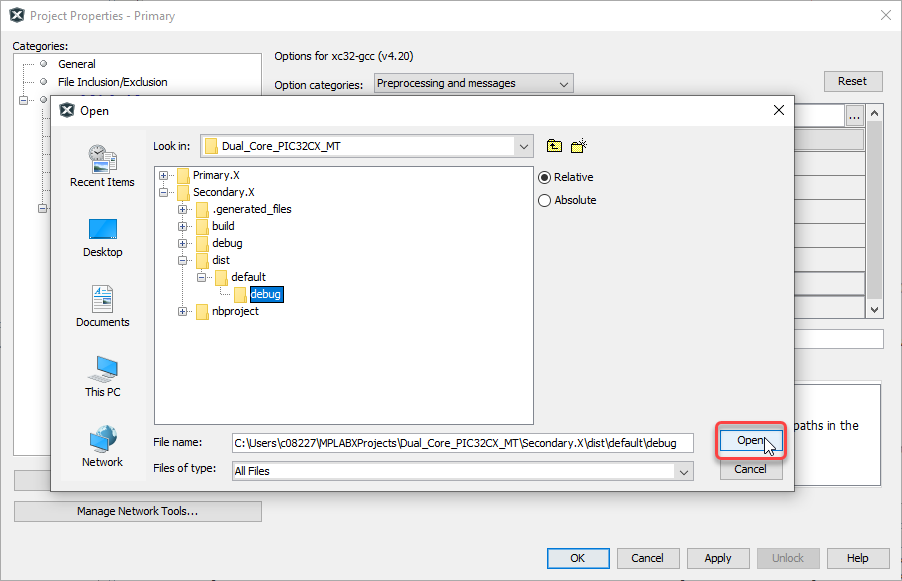Collapse the dist folder node
Viewport: 902px width, 581px height.
[x=182, y=261]
